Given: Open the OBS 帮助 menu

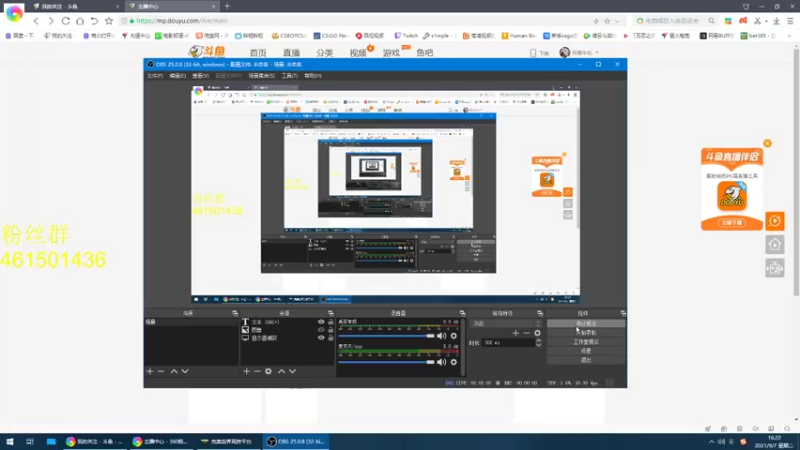Looking at the screenshot, I should 313,76.
